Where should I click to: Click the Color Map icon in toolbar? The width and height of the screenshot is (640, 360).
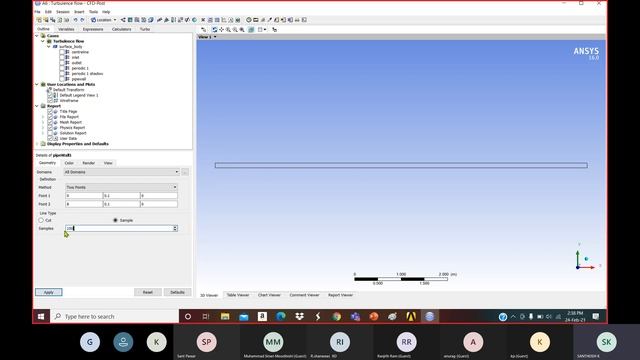(194, 20)
